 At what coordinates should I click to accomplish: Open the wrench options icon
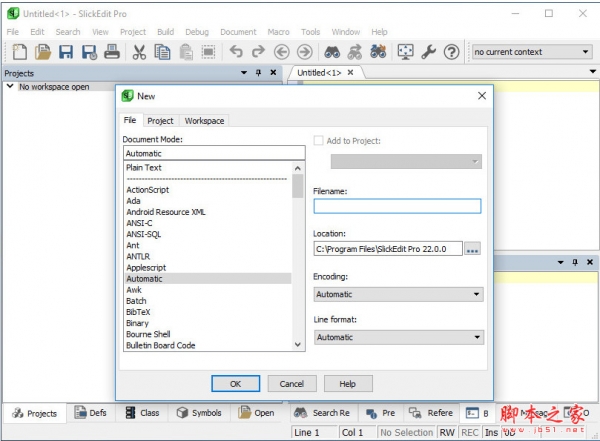pyautogui.click(x=428, y=52)
